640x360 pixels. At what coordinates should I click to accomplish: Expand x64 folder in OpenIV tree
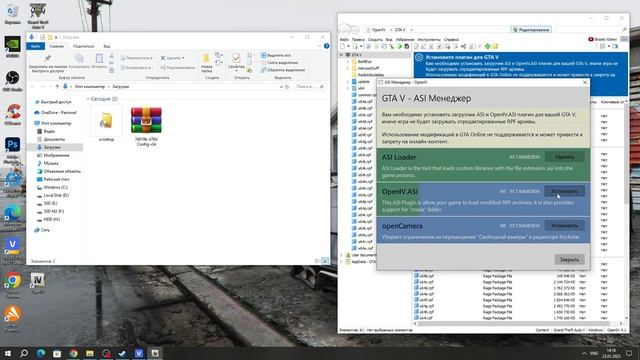pos(348,88)
